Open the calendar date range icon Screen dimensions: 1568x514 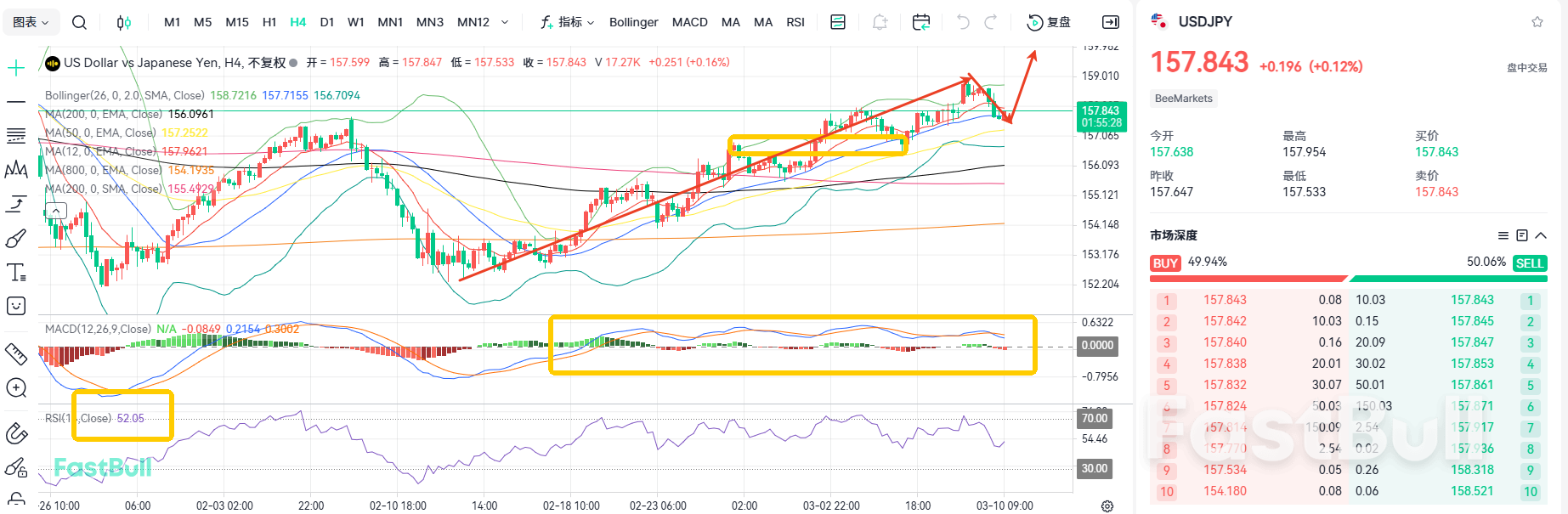pyautogui.click(x=920, y=23)
